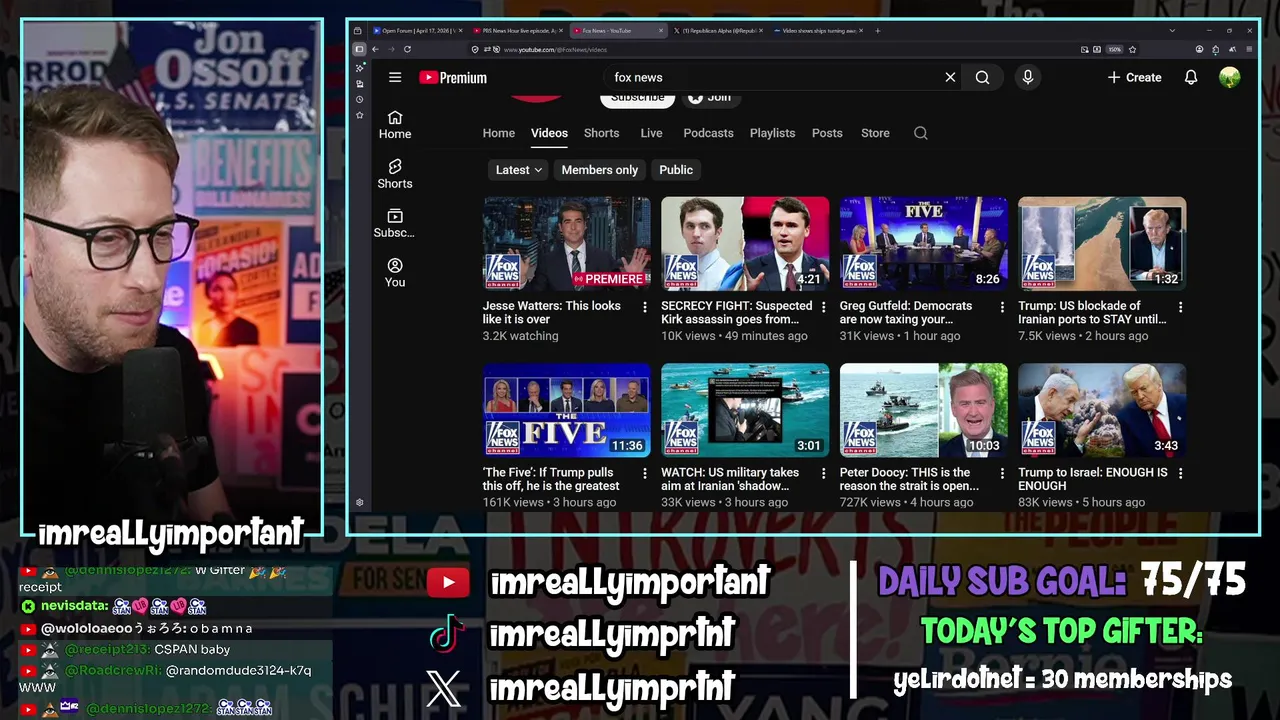The height and width of the screenshot is (720, 1280).
Task: Open SECRECY FIGHT Kirk assassin thumbnail
Action: 745,243
